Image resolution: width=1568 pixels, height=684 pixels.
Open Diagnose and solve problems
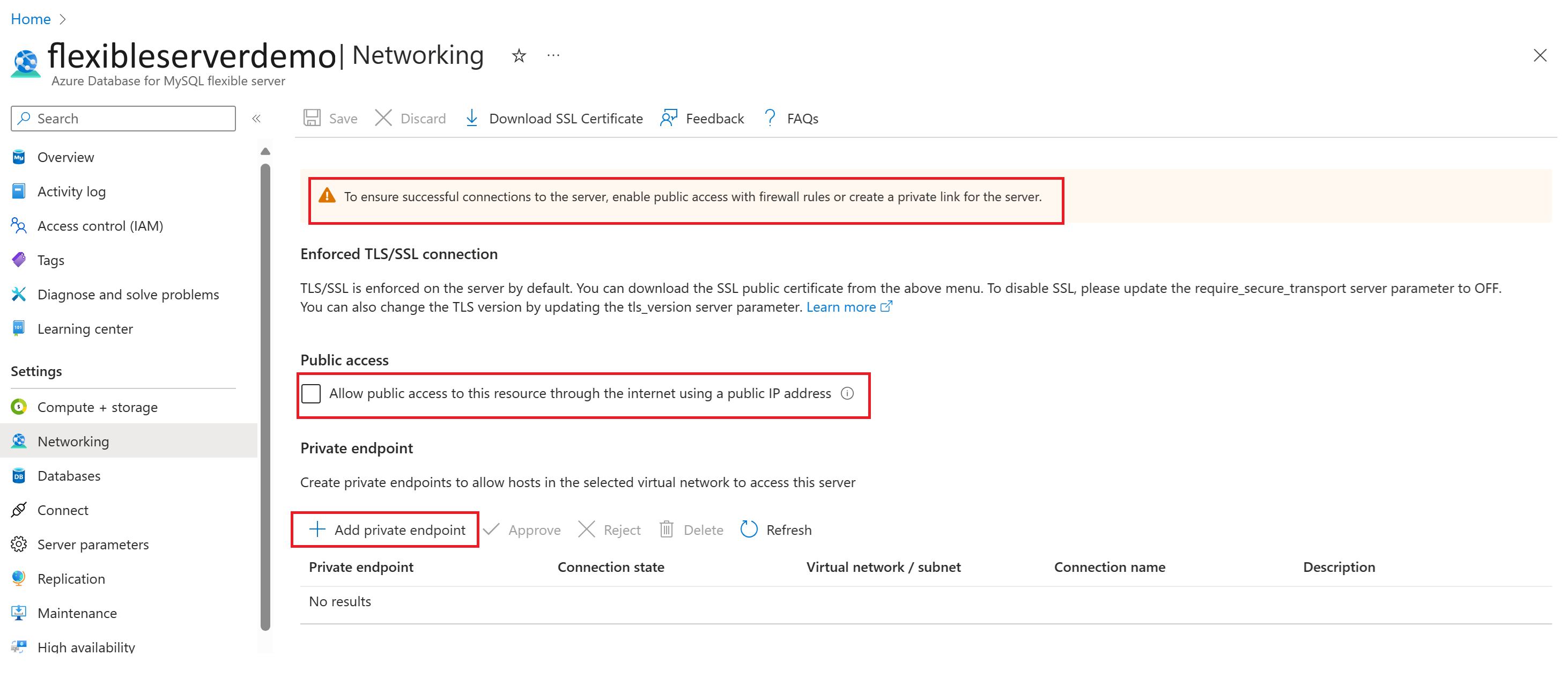tap(129, 294)
